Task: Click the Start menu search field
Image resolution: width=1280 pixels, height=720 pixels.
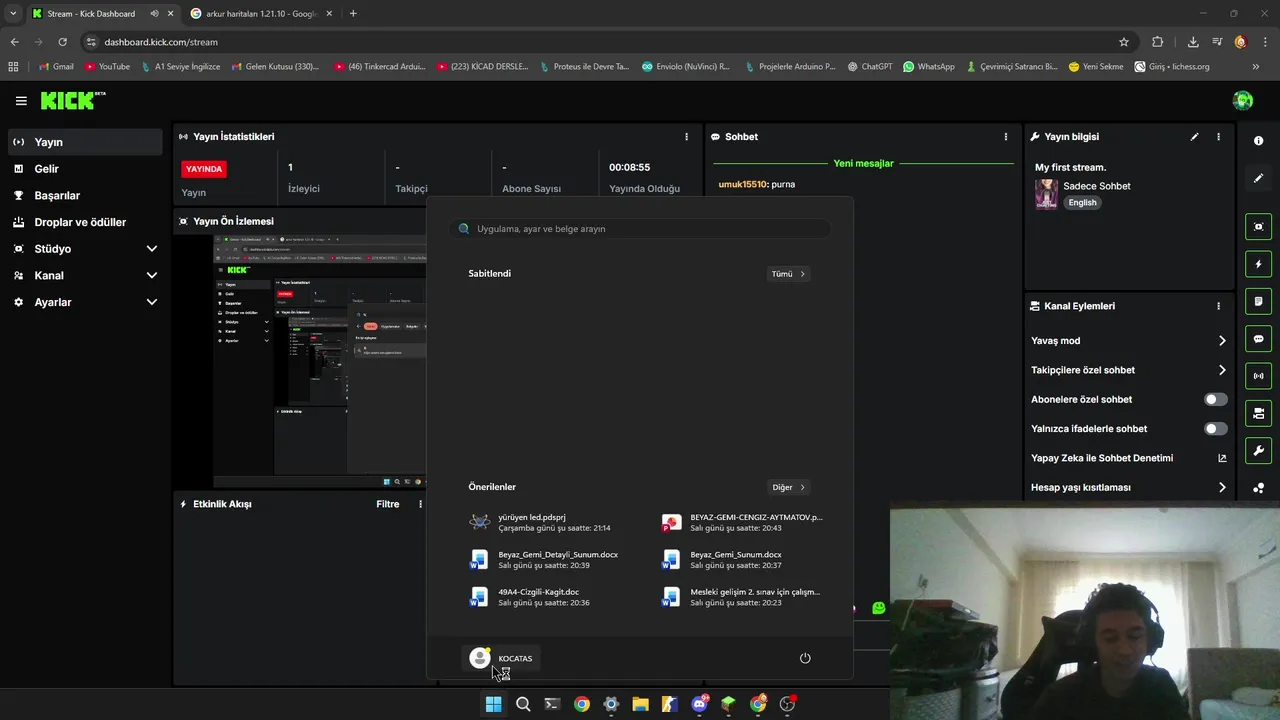Action: pos(640,229)
